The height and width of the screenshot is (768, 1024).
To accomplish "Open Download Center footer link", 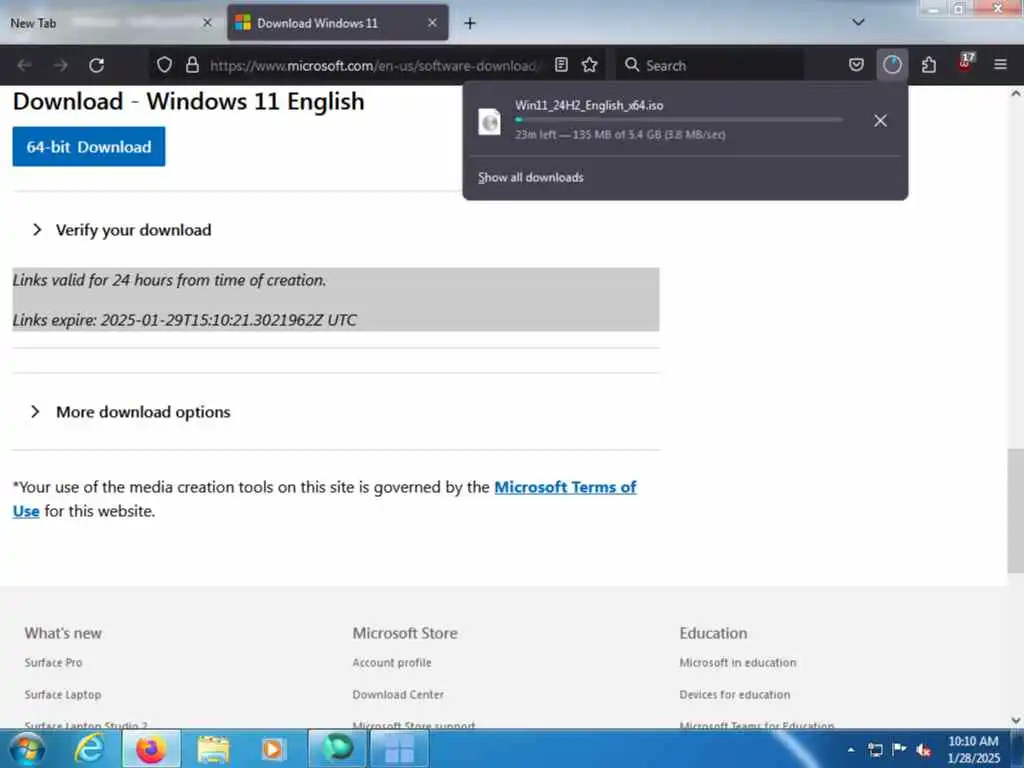I will [398, 694].
